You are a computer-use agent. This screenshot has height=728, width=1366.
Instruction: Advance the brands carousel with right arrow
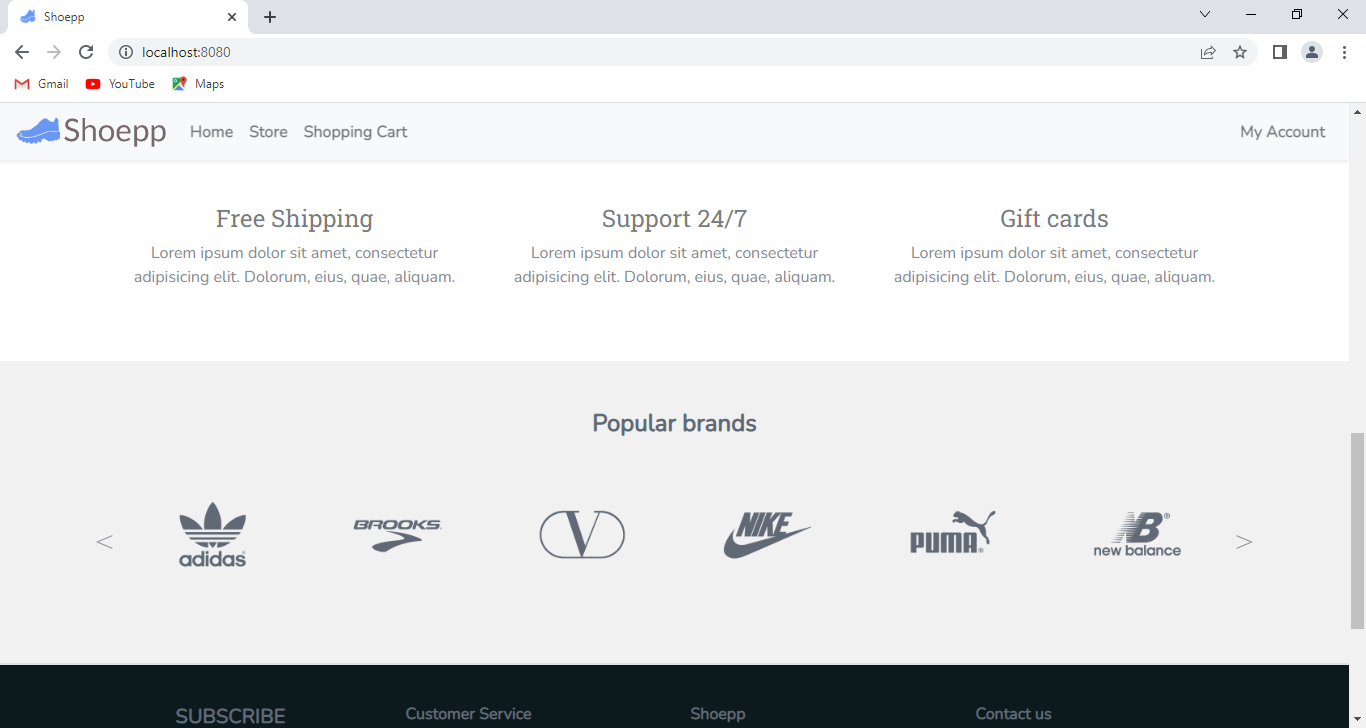click(1243, 541)
